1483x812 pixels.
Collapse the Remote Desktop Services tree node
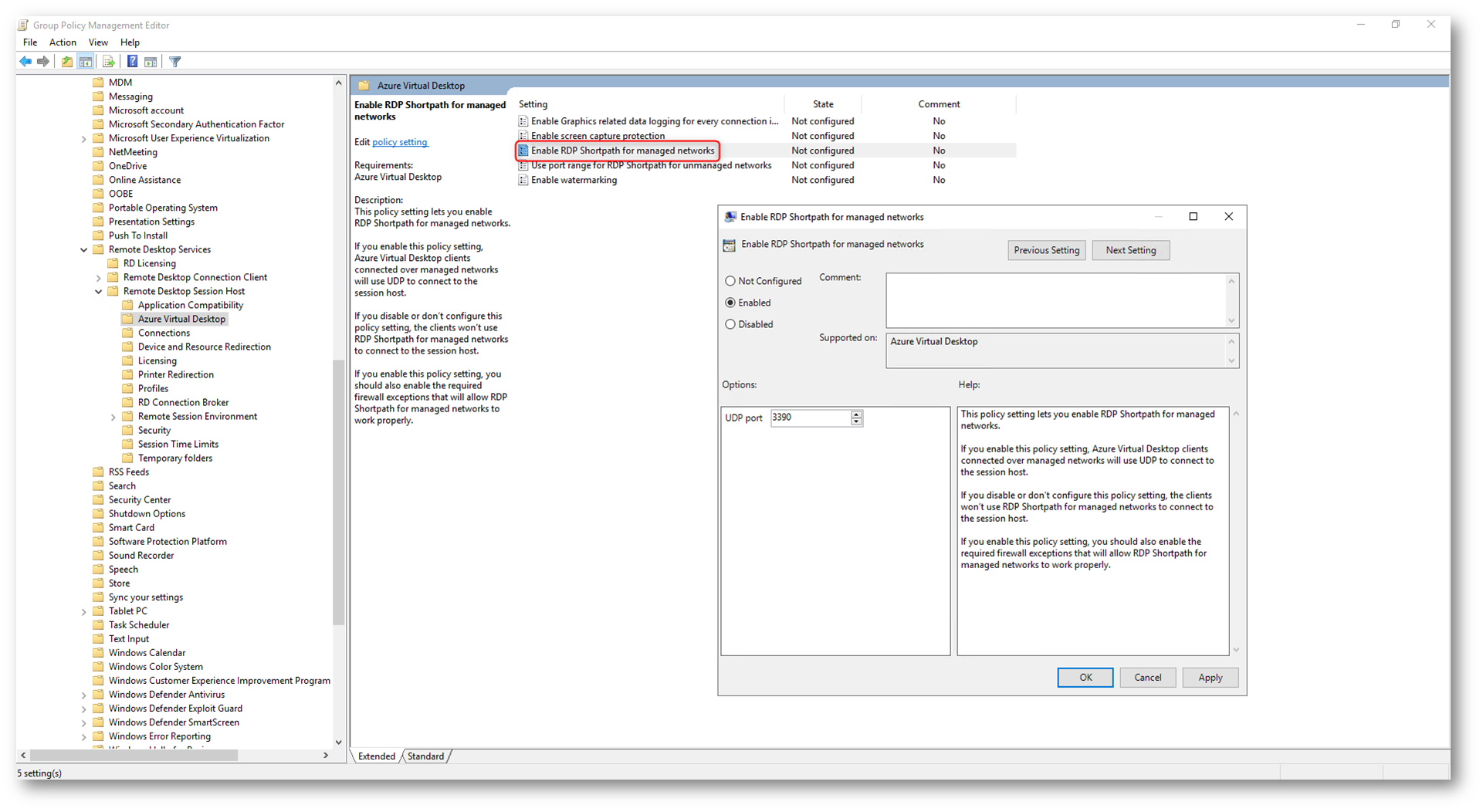point(84,250)
